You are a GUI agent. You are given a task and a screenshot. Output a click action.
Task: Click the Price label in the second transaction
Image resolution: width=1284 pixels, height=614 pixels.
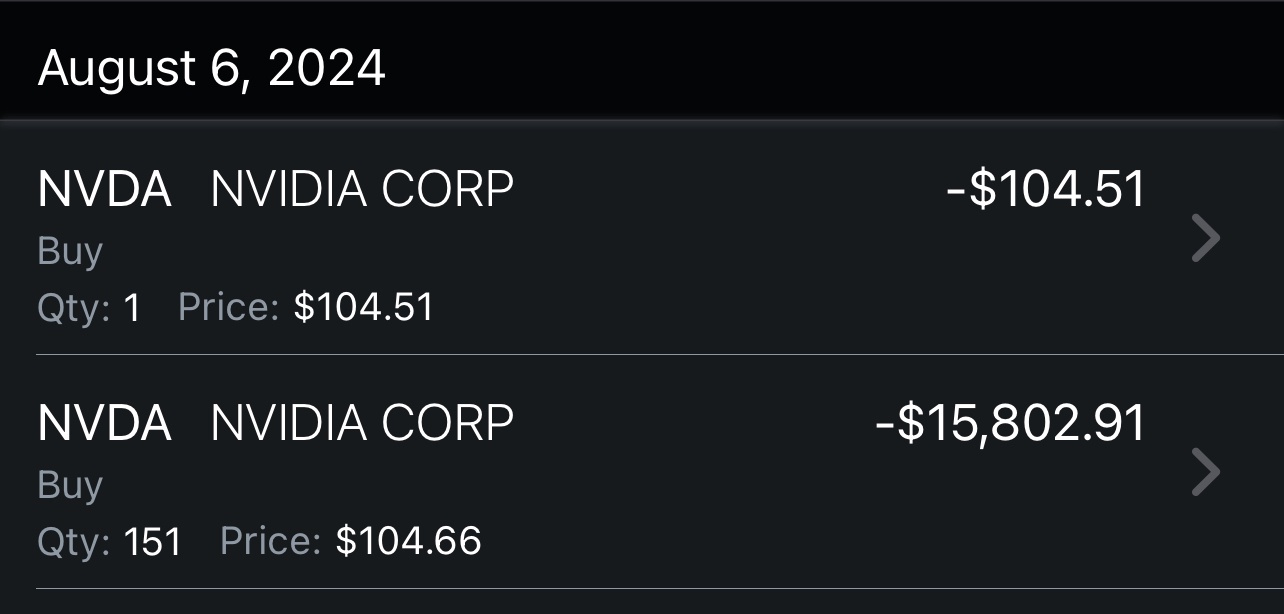click(270, 541)
